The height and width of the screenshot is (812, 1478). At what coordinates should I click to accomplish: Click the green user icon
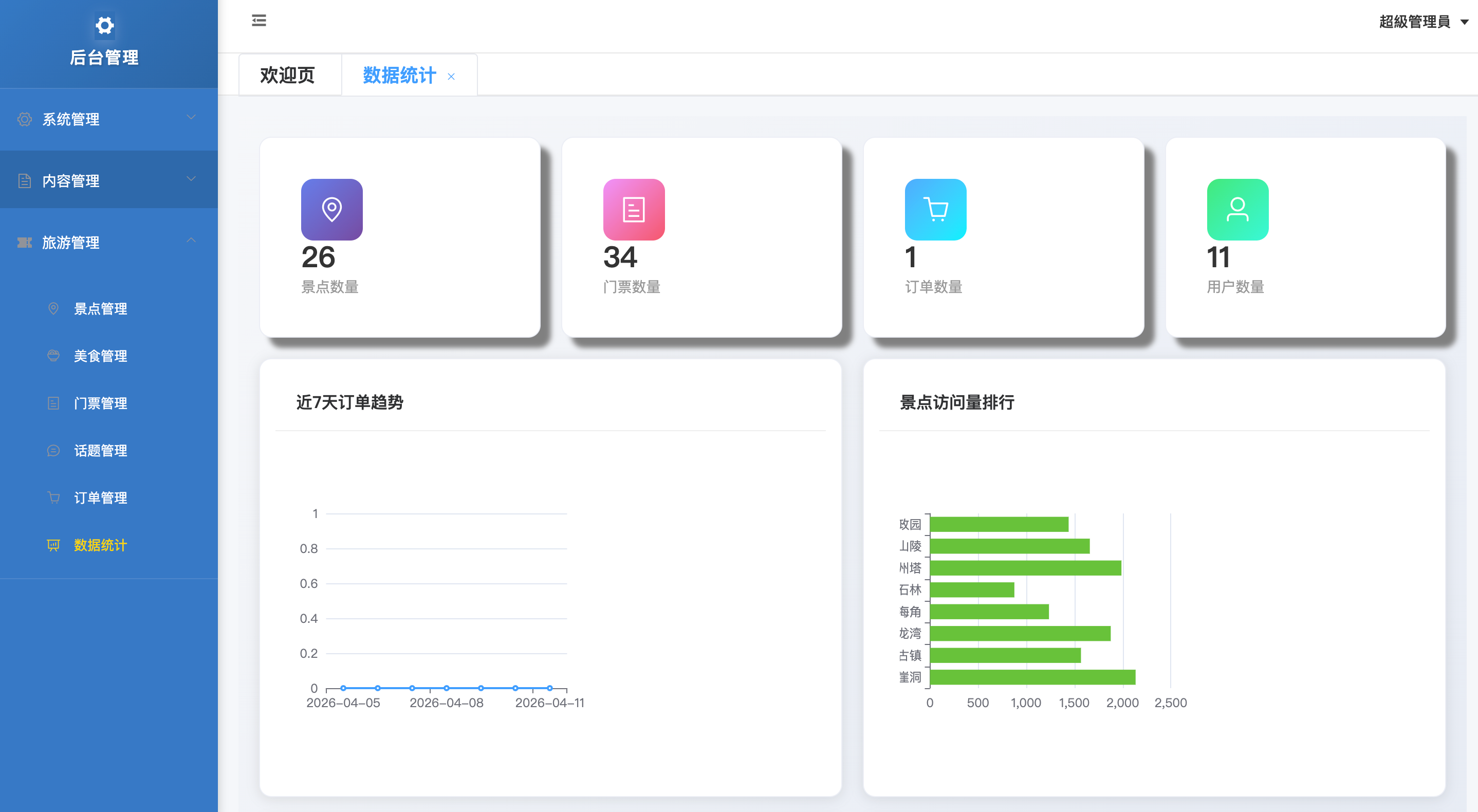pos(1237,210)
